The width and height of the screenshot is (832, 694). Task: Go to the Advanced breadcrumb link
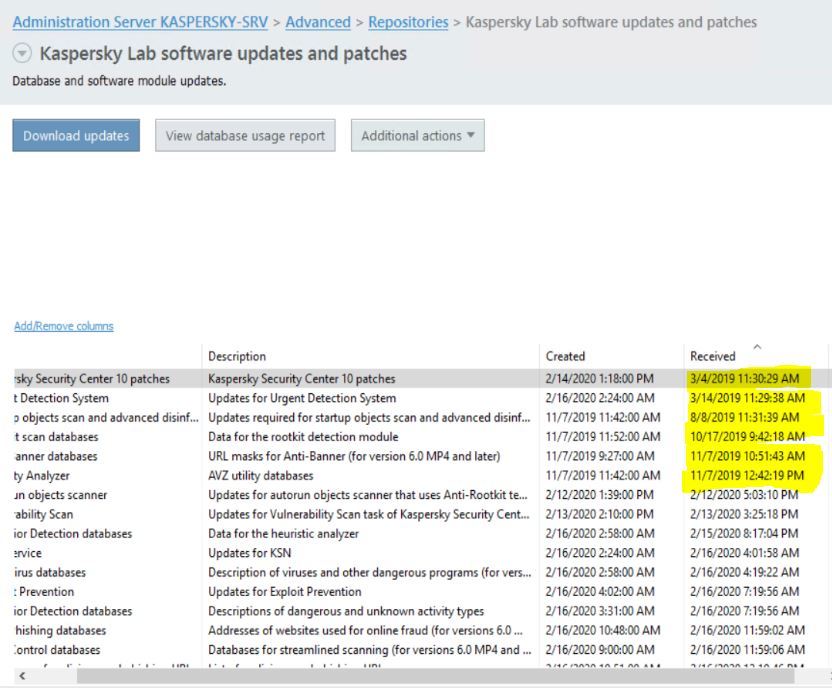click(x=320, y=22)
